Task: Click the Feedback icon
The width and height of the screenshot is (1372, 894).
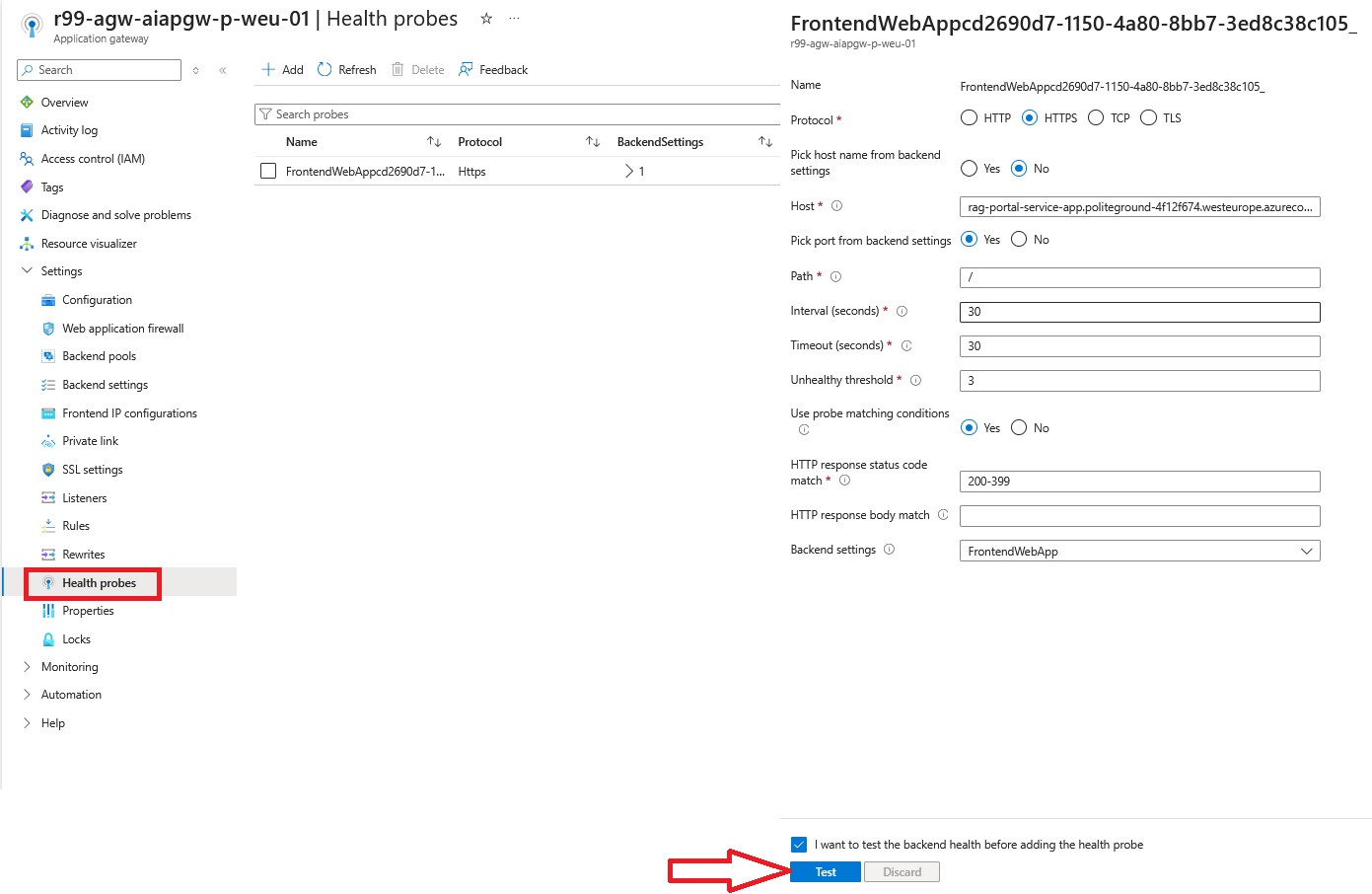Action: tap(466, 70)
